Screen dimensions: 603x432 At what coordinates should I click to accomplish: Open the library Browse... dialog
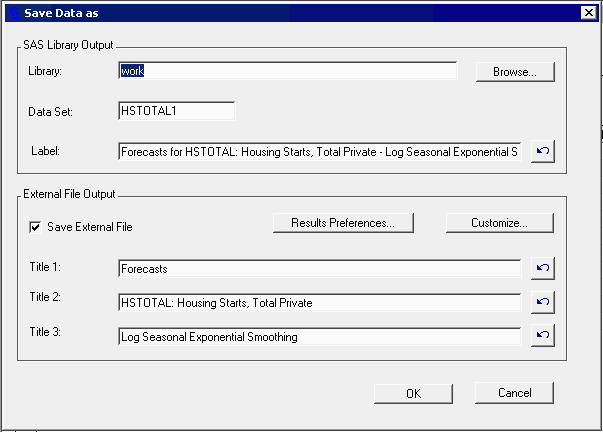click(514, 72)
